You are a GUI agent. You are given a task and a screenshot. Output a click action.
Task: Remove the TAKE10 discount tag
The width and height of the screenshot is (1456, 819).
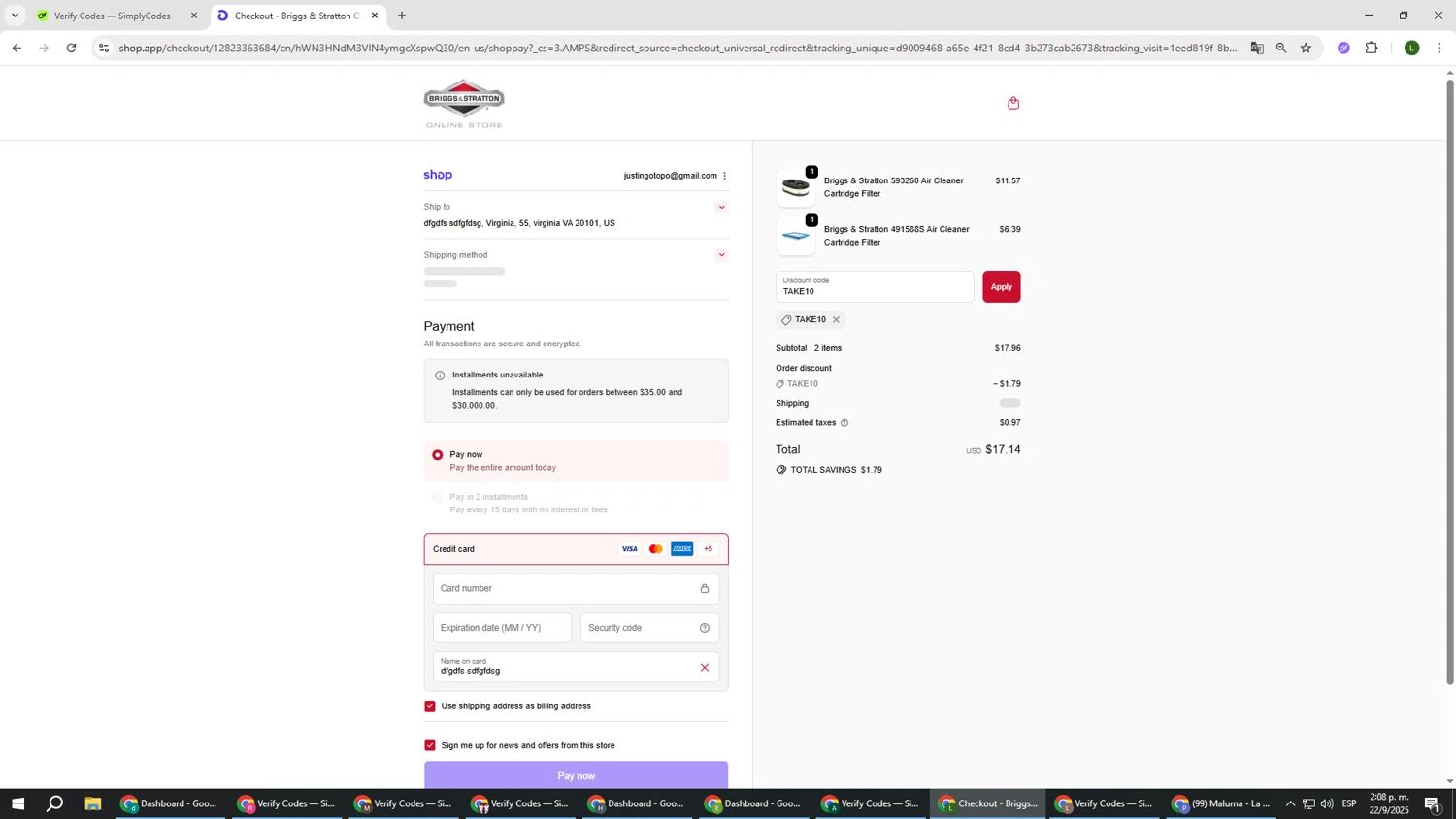point(836,320)
